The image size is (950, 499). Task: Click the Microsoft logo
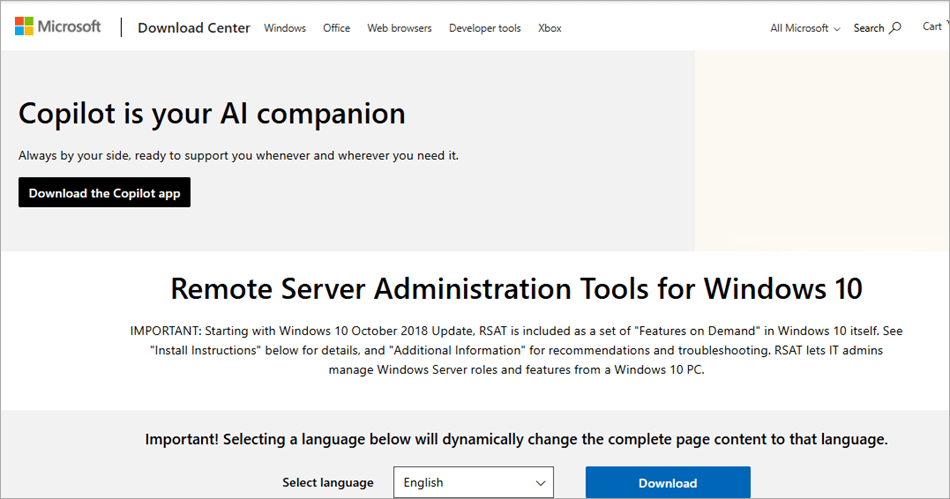(58, 27)
